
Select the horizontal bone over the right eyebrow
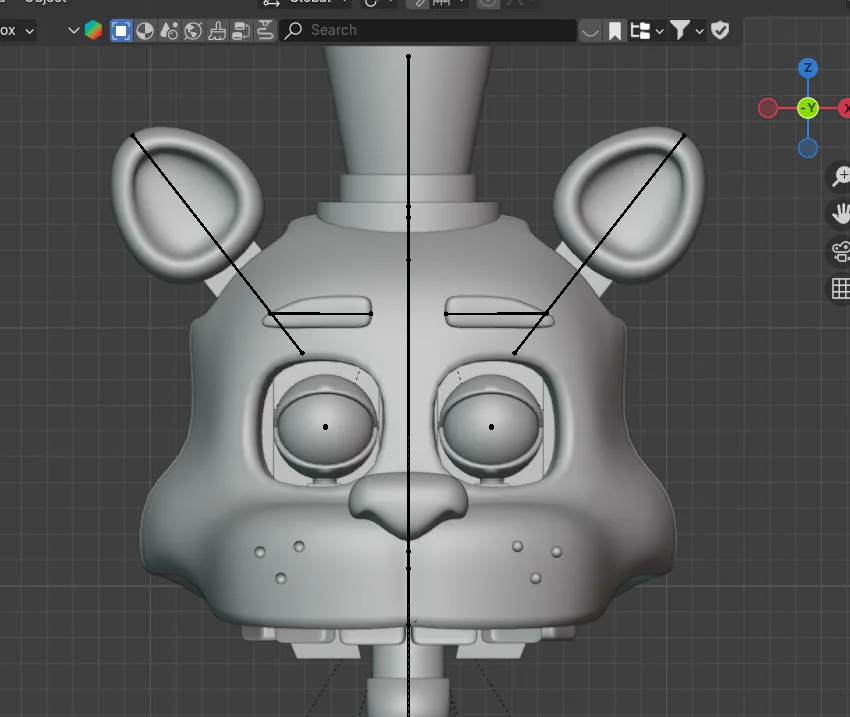pos(496,313)
